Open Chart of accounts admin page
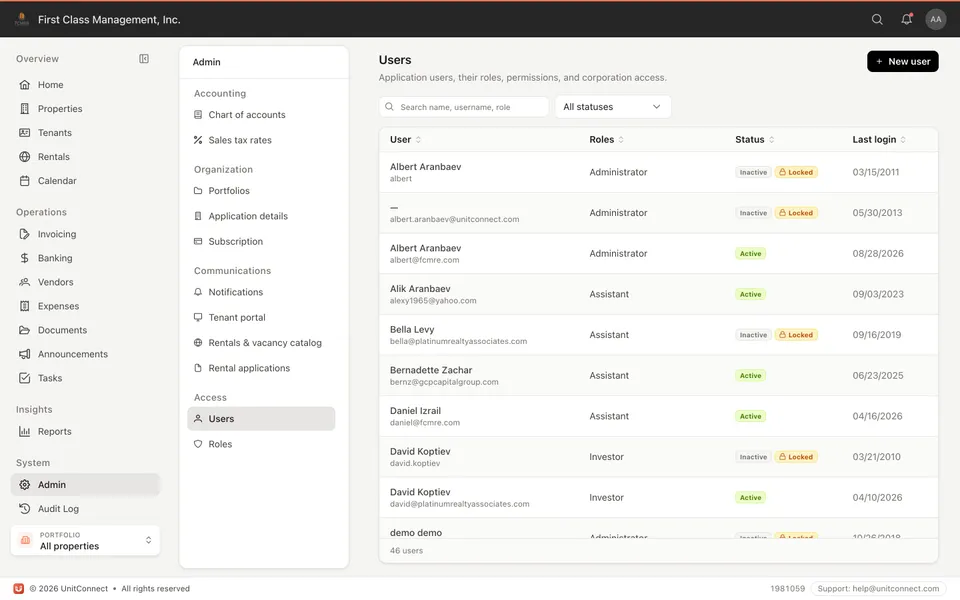960x600 pixels. click(x=261, y=114)
